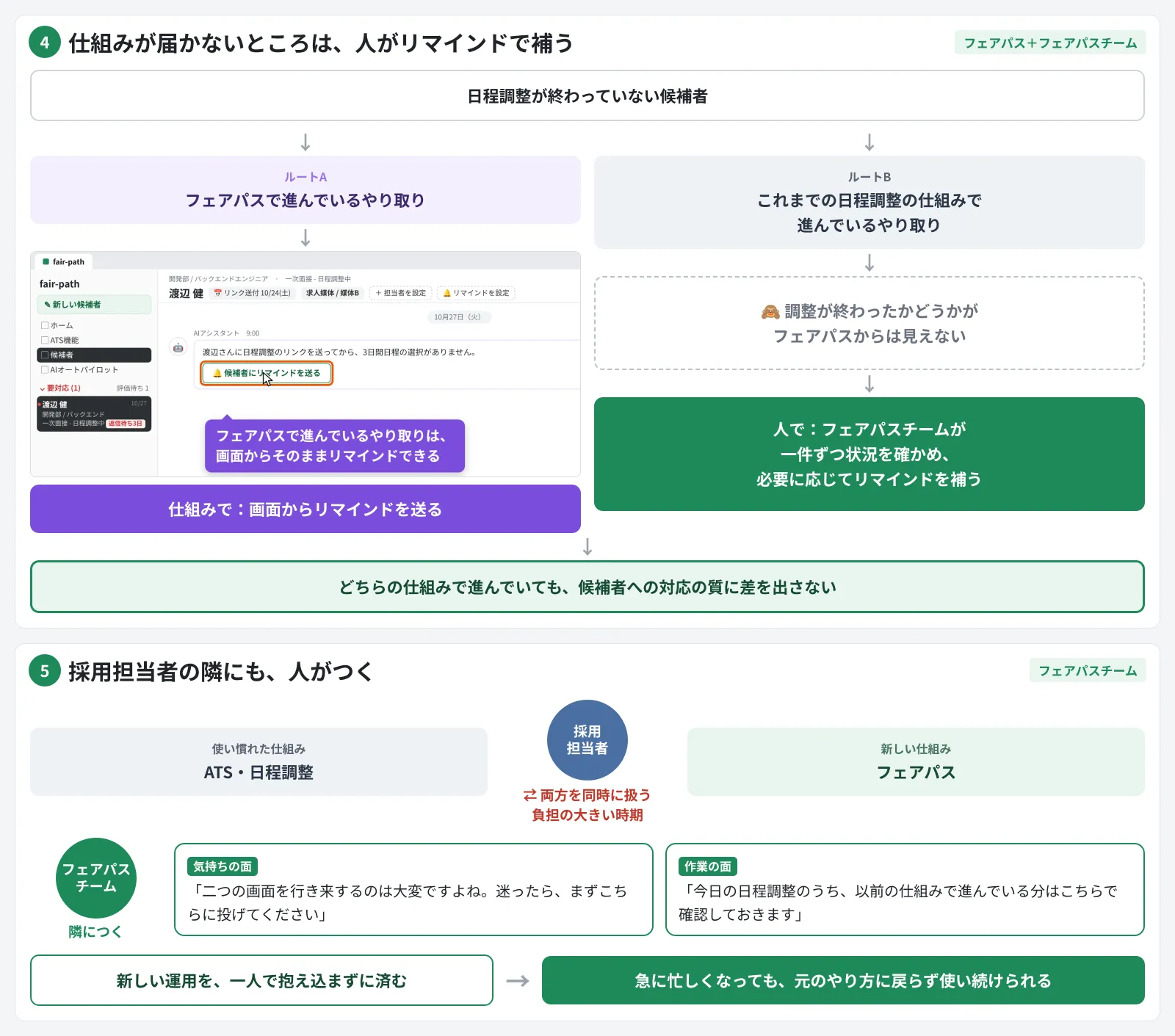Click the 一次面接 - 日程調整中 breadcrumb text
The width and height of the screenshot is (1175, 1036).
[318, 279]
